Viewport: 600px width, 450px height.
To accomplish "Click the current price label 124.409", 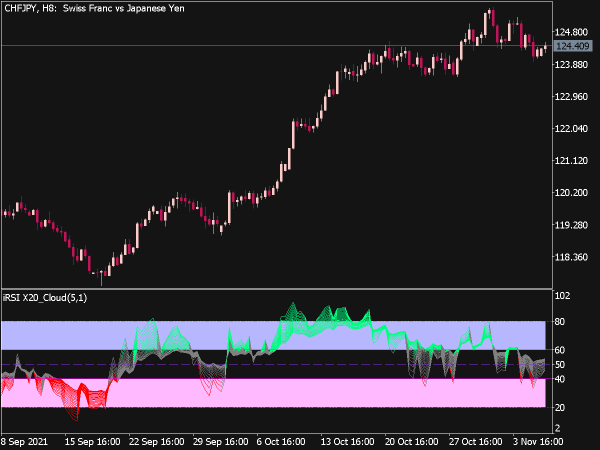I will click(573, 46).
